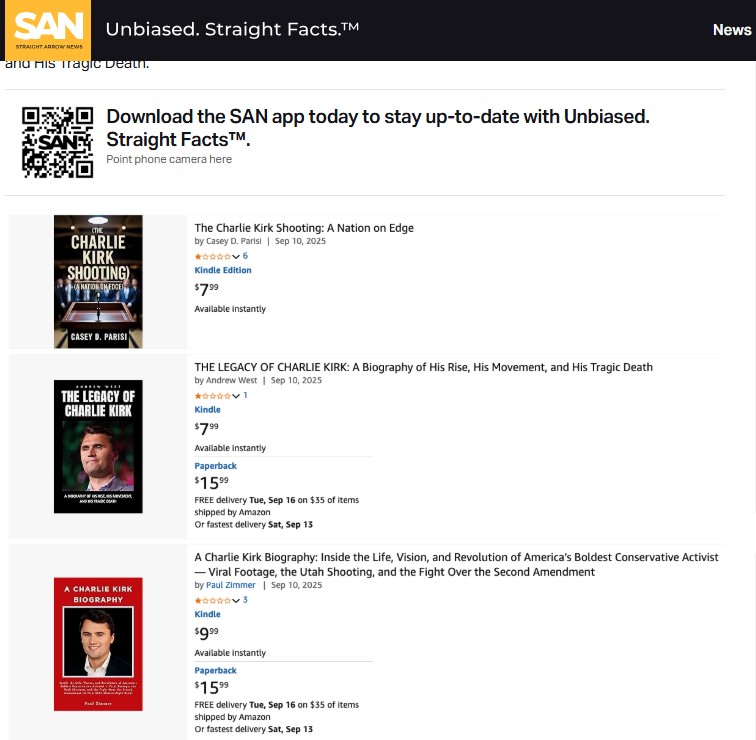Click the star rating of Casey D. Parisi's book

(x=212, y=257)
